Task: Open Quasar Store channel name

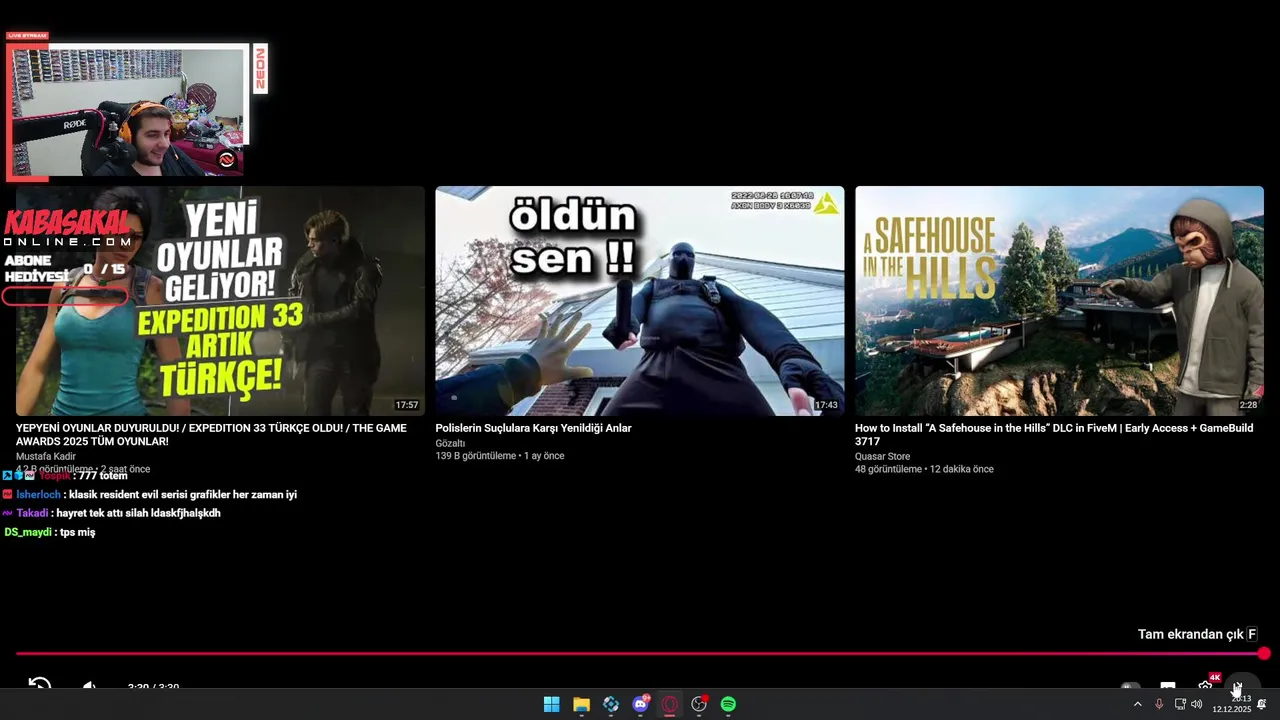Action: (882, 456)
